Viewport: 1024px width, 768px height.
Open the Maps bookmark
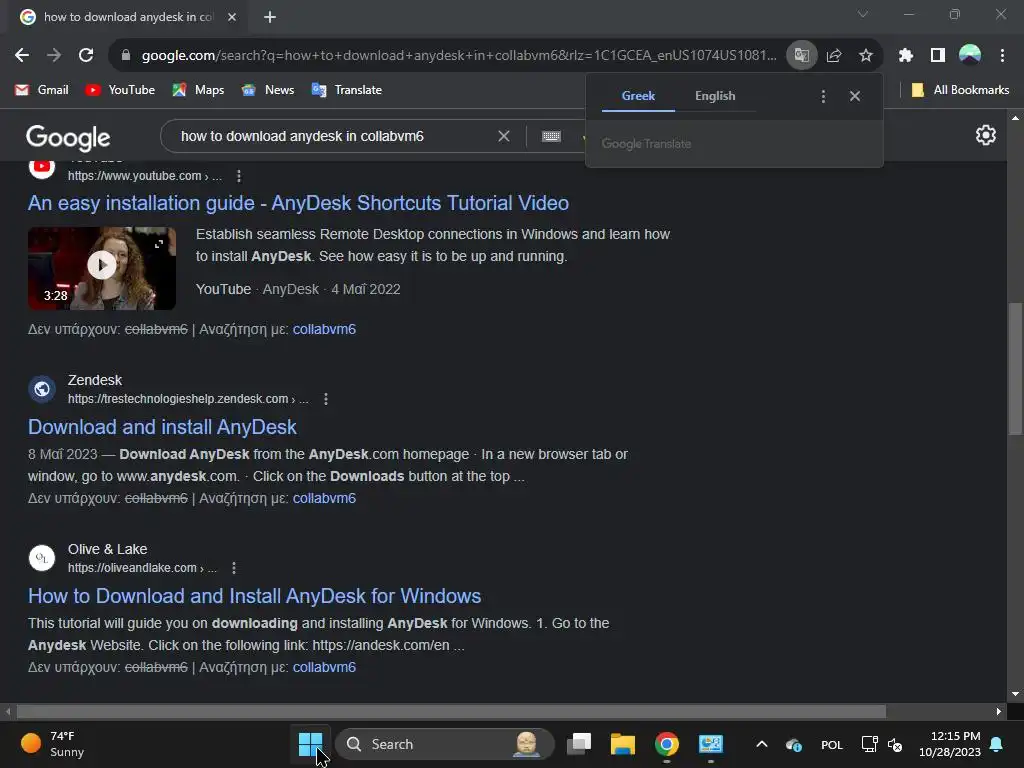(x=198, y=90)
